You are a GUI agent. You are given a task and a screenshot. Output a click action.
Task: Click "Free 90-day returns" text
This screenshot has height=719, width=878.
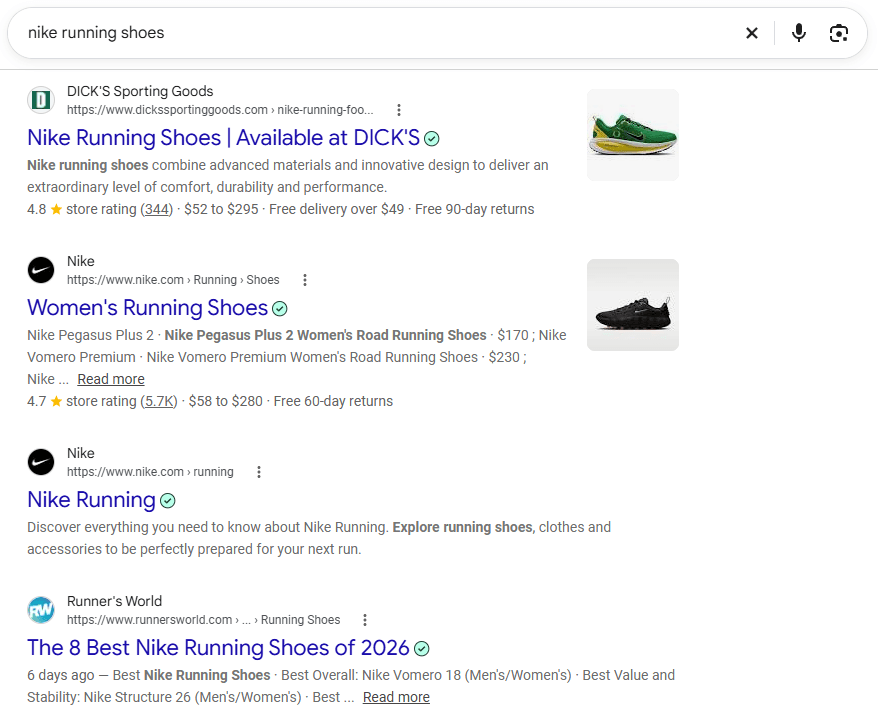[474, 209]
